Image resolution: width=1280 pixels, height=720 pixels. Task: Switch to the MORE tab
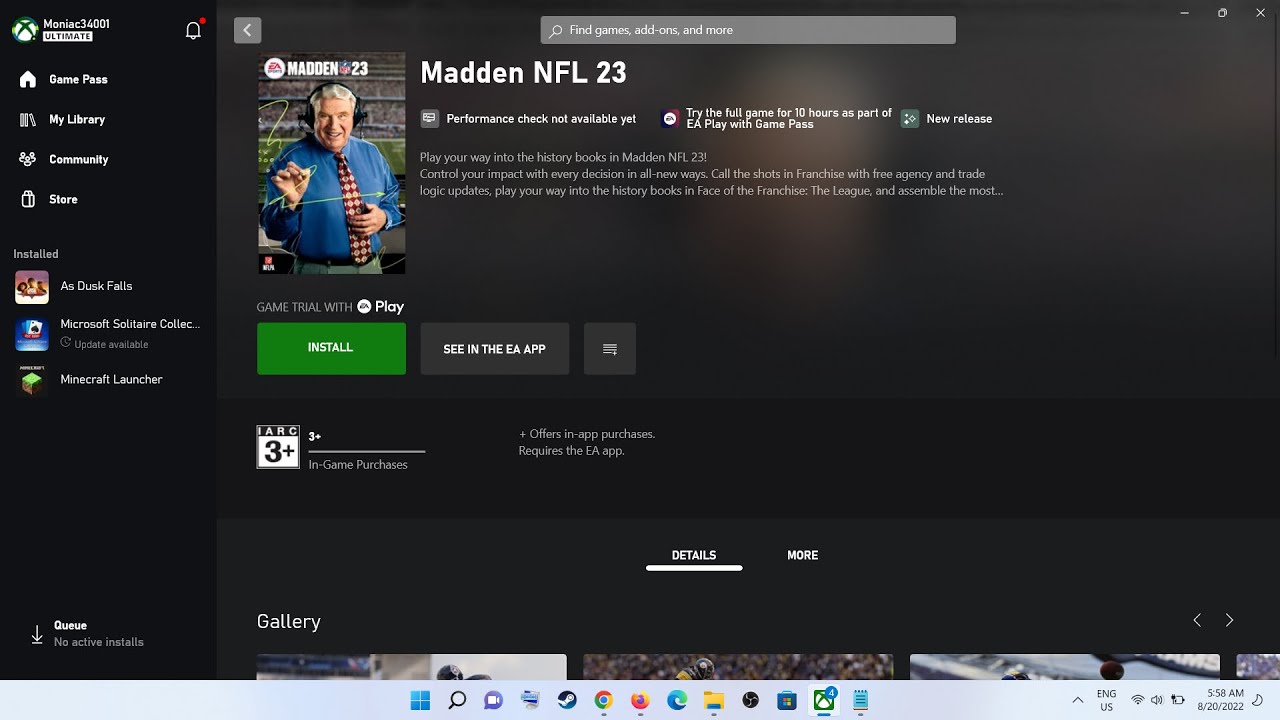[802, 556]
